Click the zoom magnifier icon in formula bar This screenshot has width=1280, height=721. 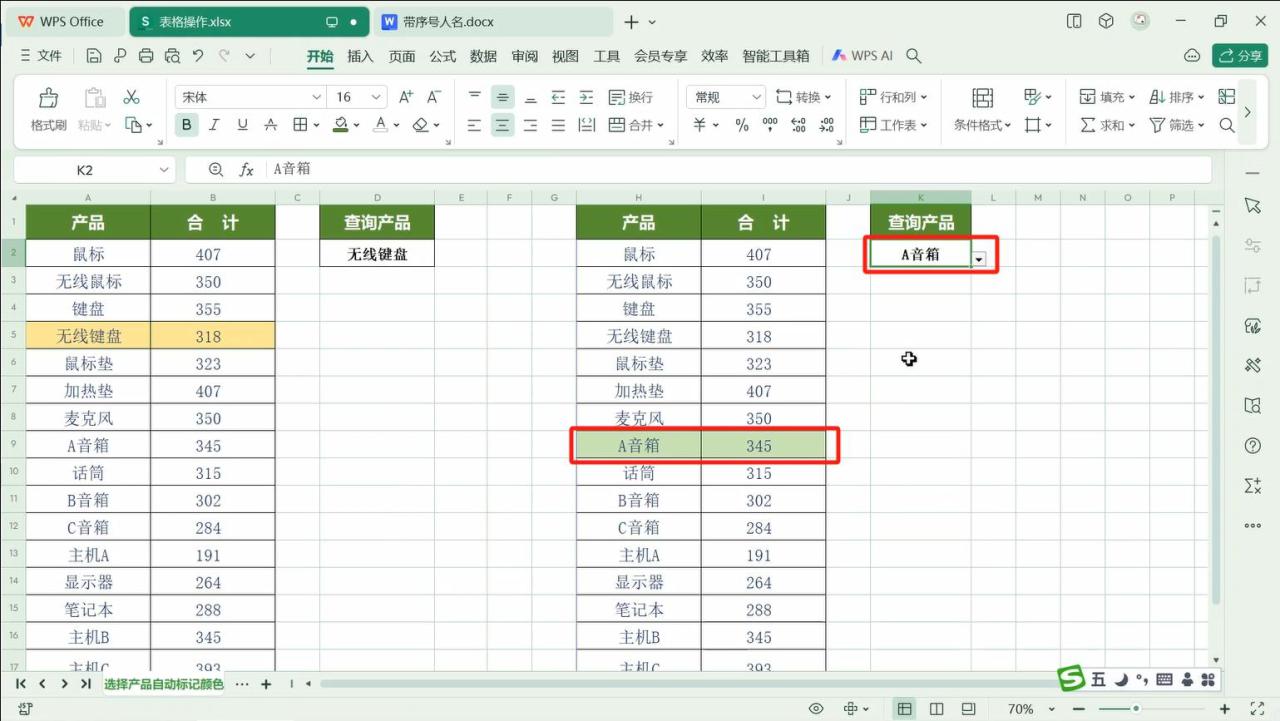[216, 170]
